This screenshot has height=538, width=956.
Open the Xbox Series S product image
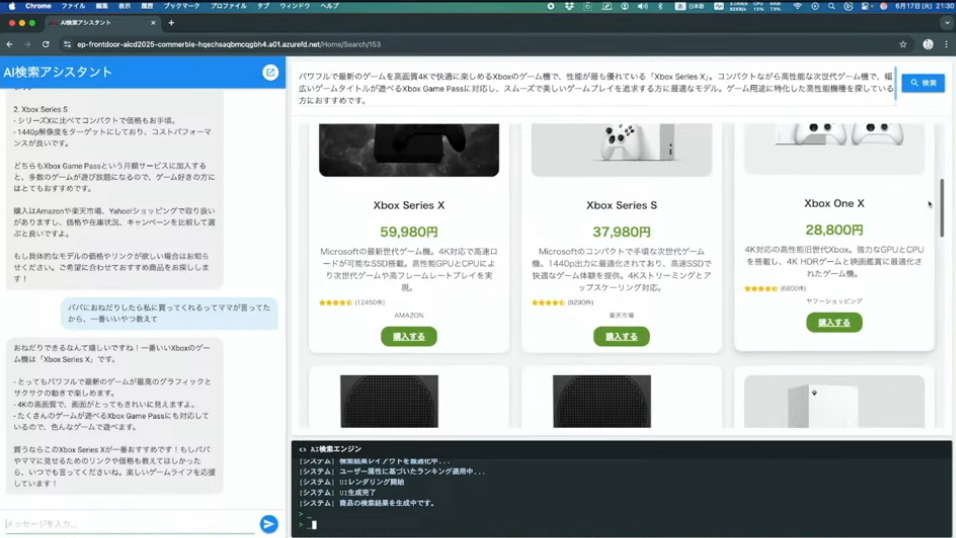[621, 150]
